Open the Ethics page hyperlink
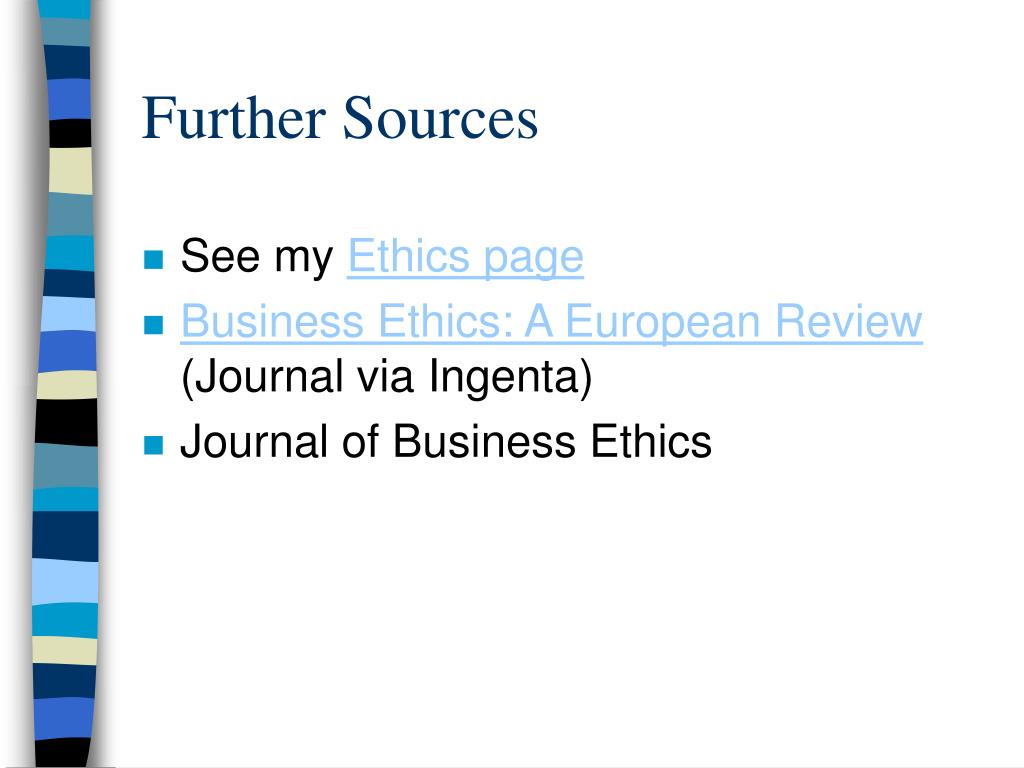Image resolution: width=1024 pixels, height=768 pixels. [x=465, y=257]
